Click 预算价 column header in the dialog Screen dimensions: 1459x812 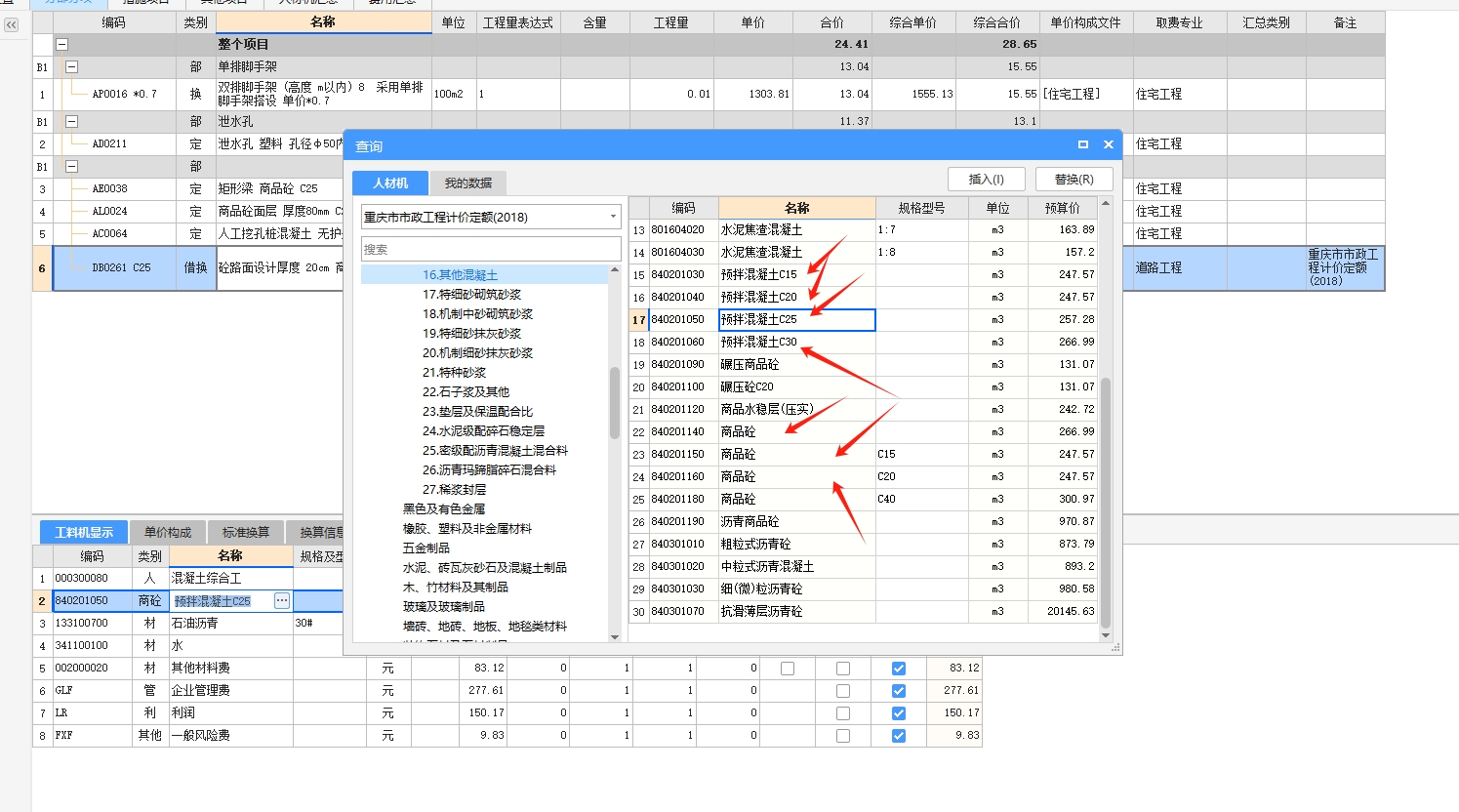pos(1062,208)
